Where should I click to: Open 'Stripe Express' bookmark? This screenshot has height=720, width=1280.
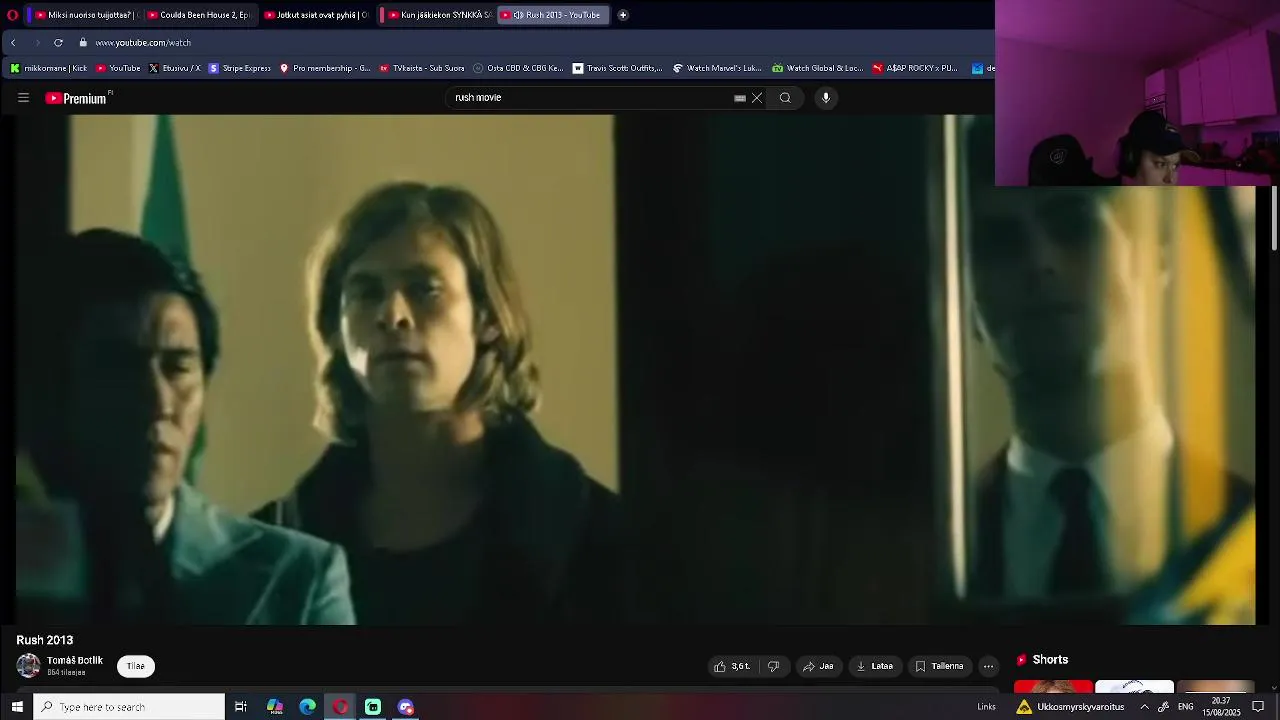tap(240, 68)
